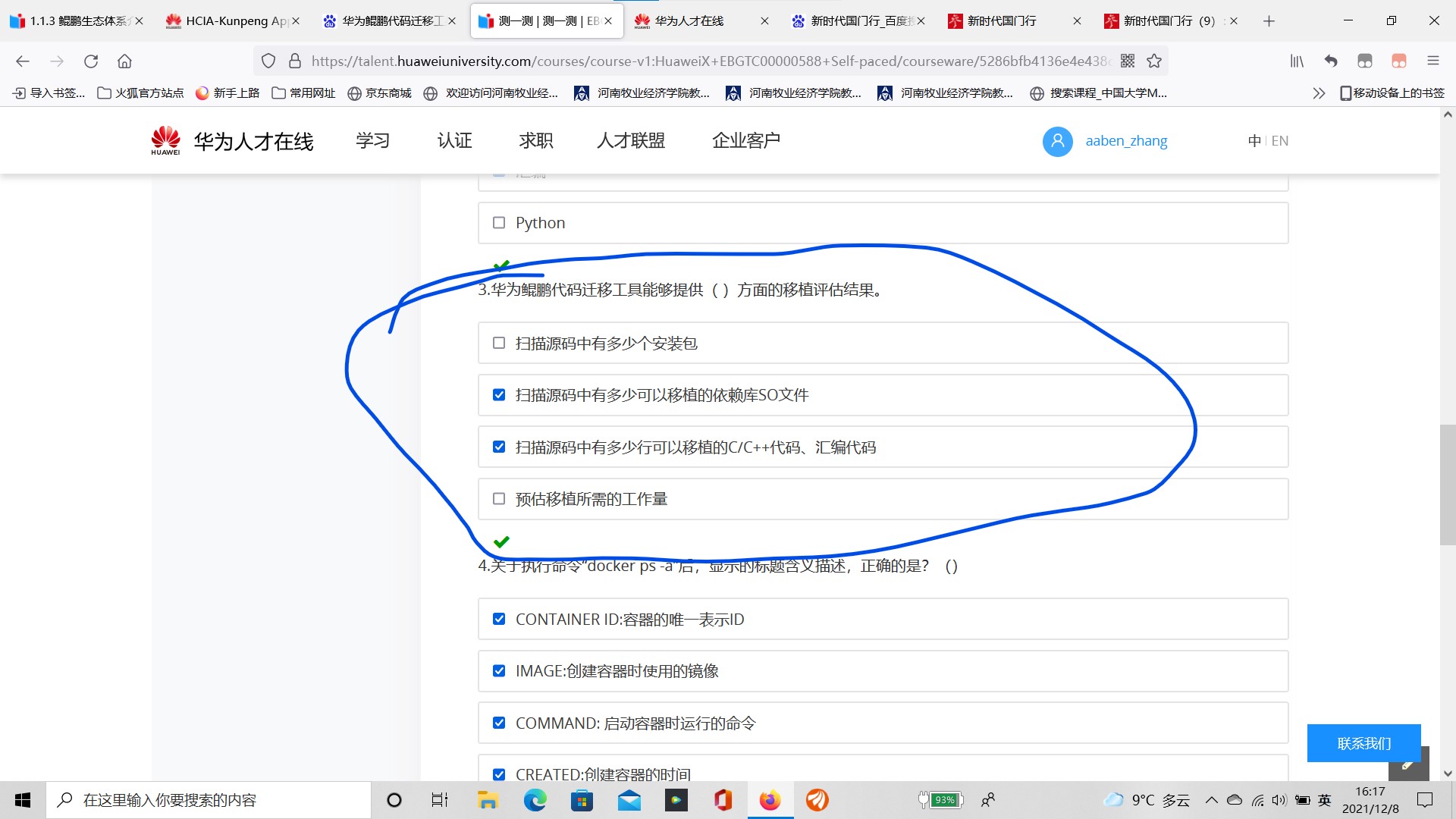Image resolution: width=1456 pixels, height=819 pixels.
Task: Open the 认证 navigation menu
Action: click(454, 141)
